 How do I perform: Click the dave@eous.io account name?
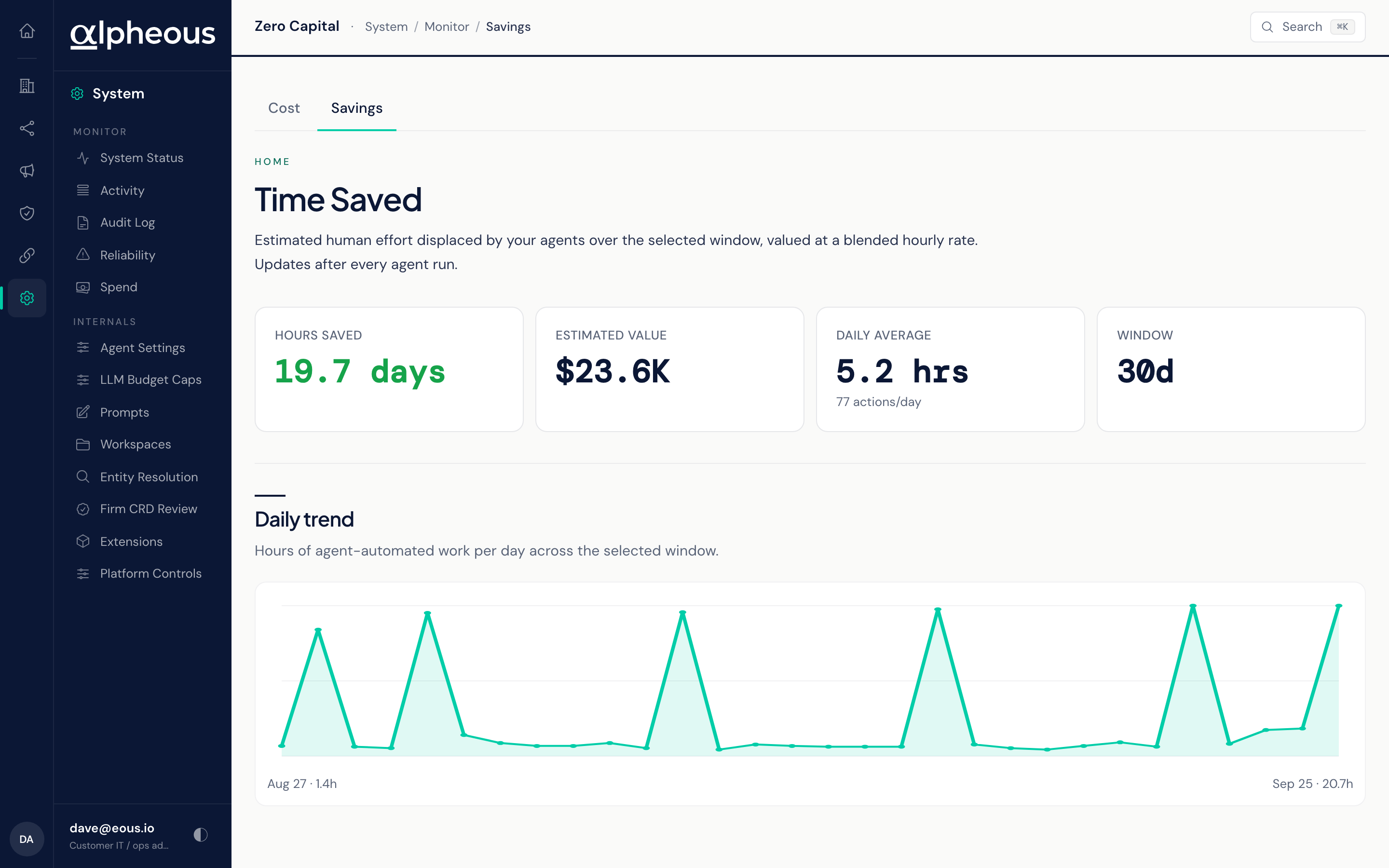[112, 828]
